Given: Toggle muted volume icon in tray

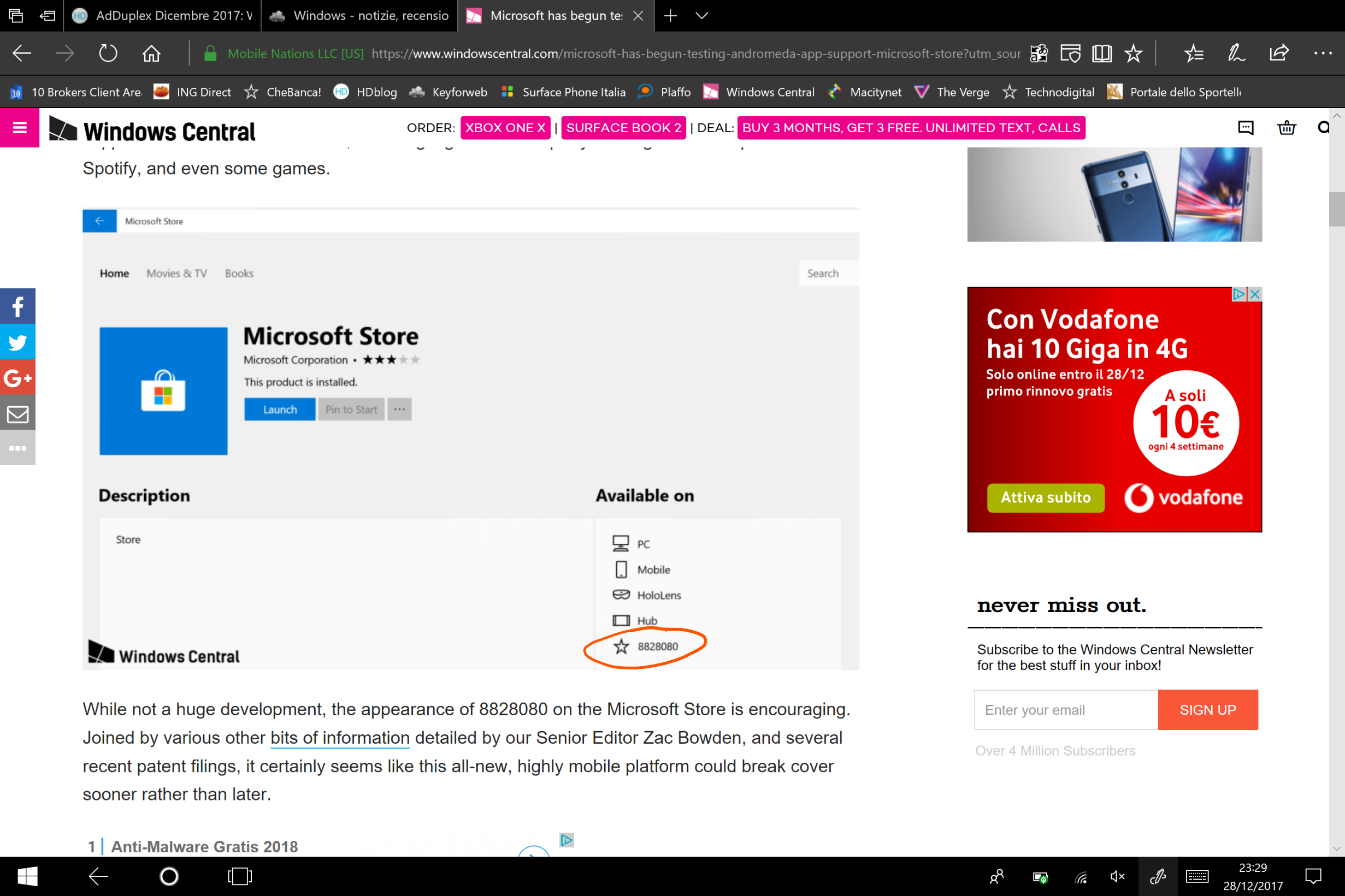Looking at the screenshot, I should point(1117,876).
